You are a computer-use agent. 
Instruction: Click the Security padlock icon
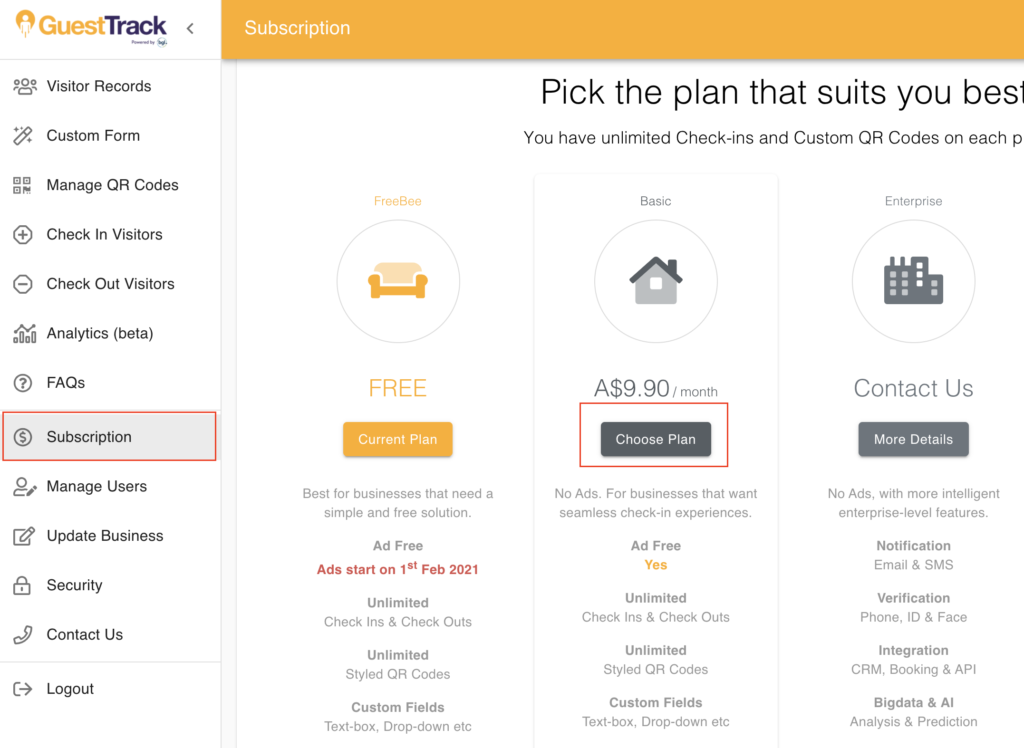point(23,586)
